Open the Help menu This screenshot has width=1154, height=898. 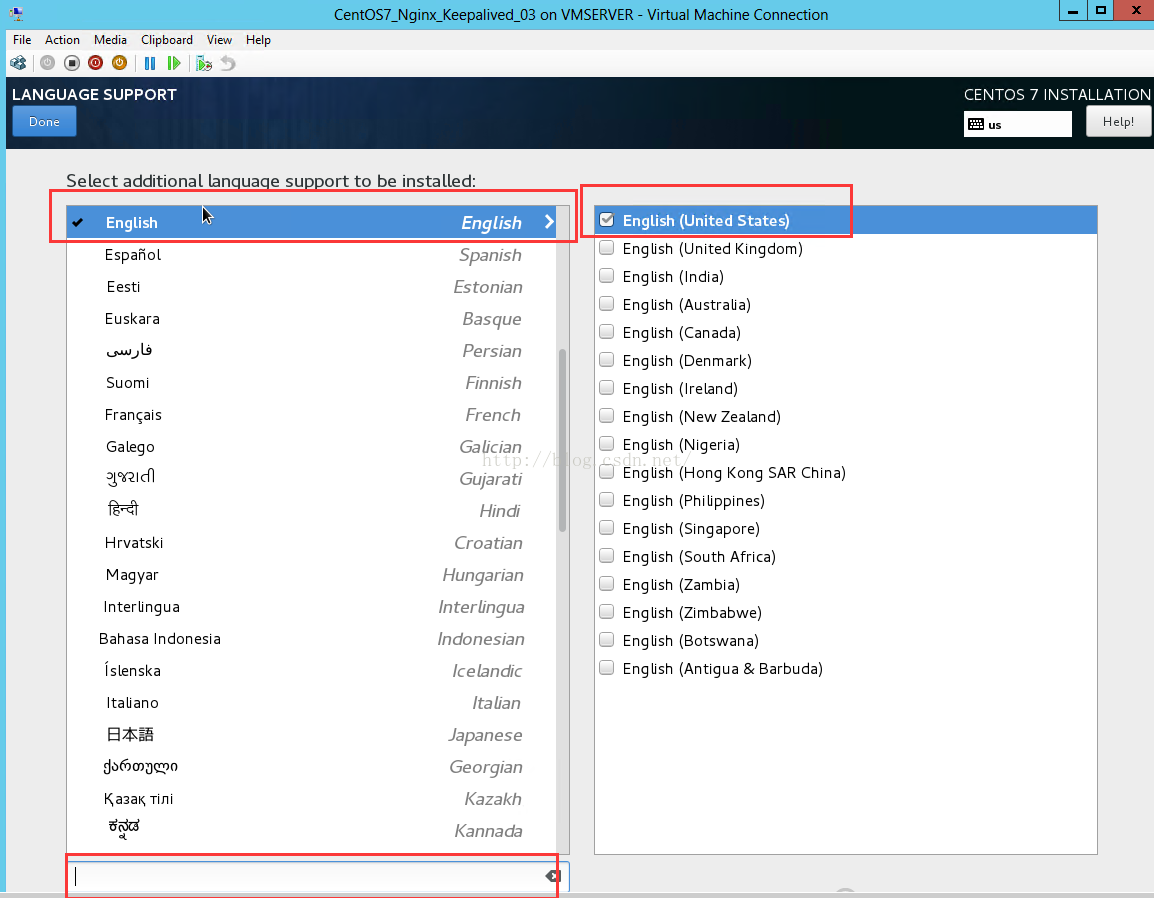click(258, 40)
